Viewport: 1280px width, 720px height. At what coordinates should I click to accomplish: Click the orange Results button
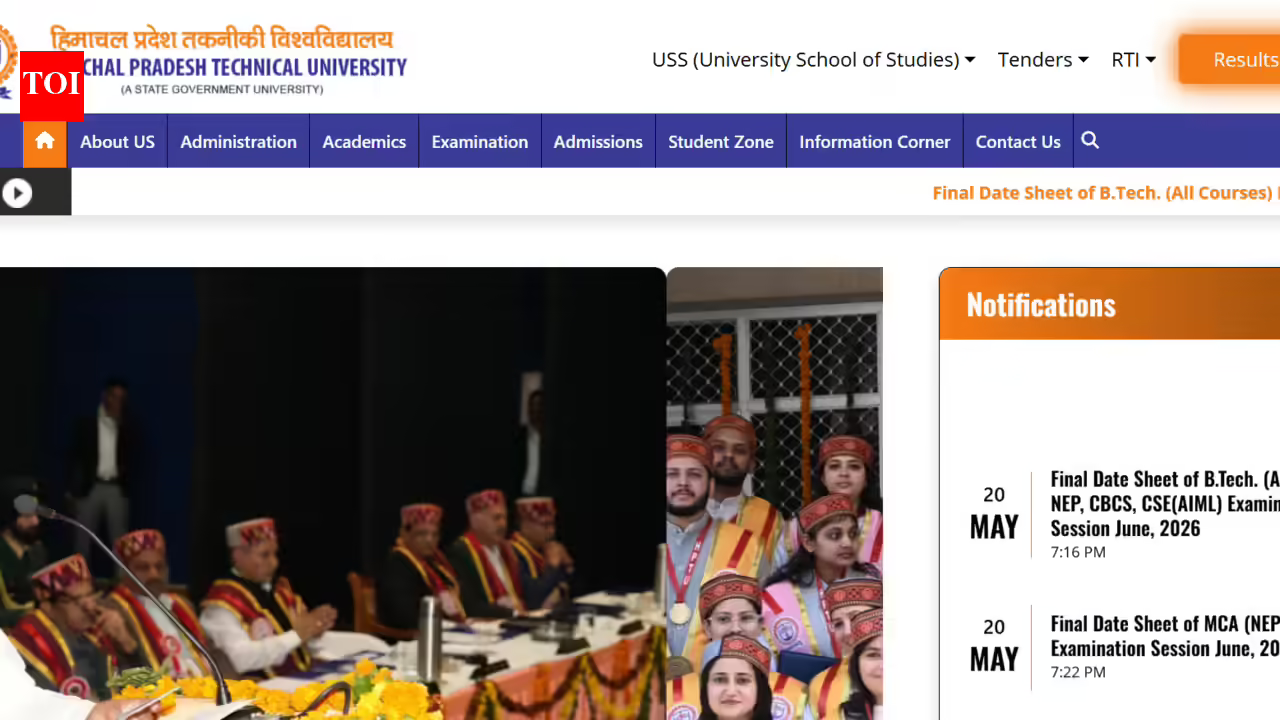tap(1230, 60)
